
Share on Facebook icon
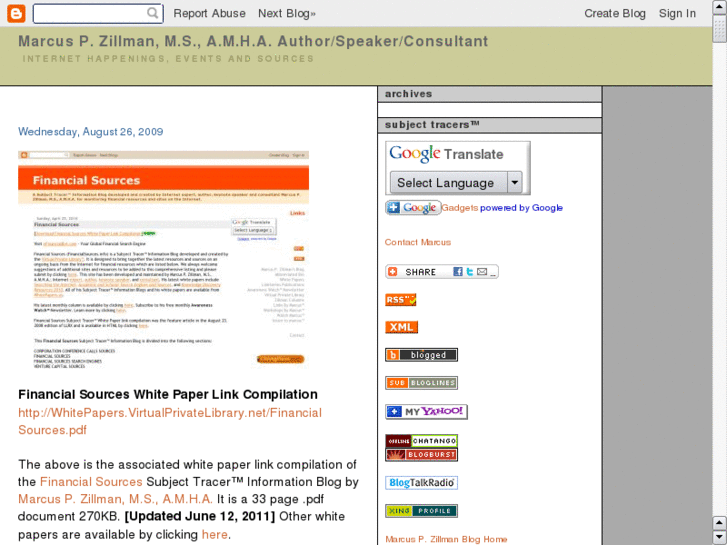tap(458, 272)
